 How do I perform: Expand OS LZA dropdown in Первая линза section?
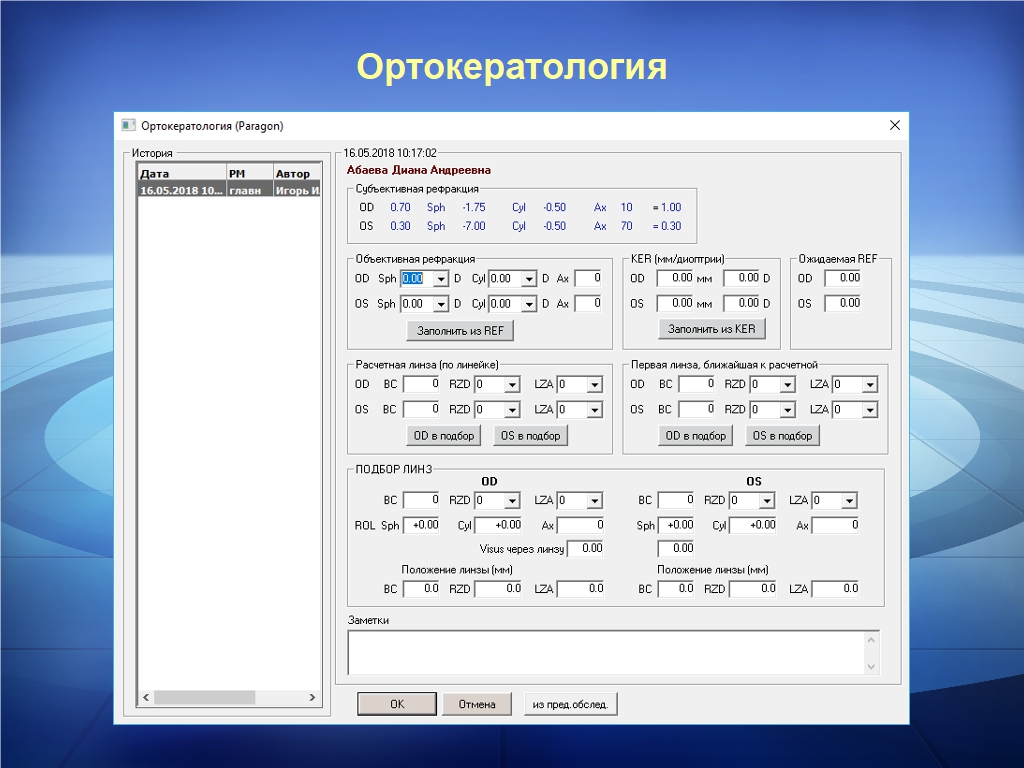(869, 410)
